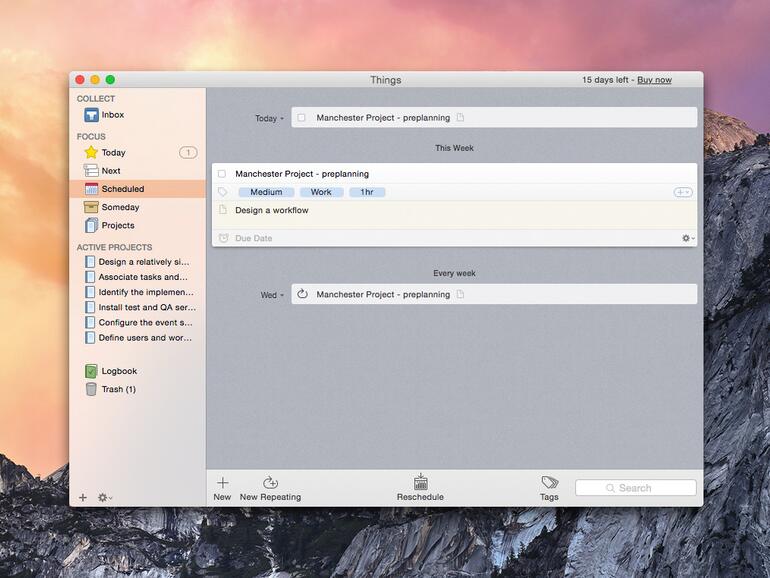
Task: Open the Wed repeat day dropdown
Action: 272,295
